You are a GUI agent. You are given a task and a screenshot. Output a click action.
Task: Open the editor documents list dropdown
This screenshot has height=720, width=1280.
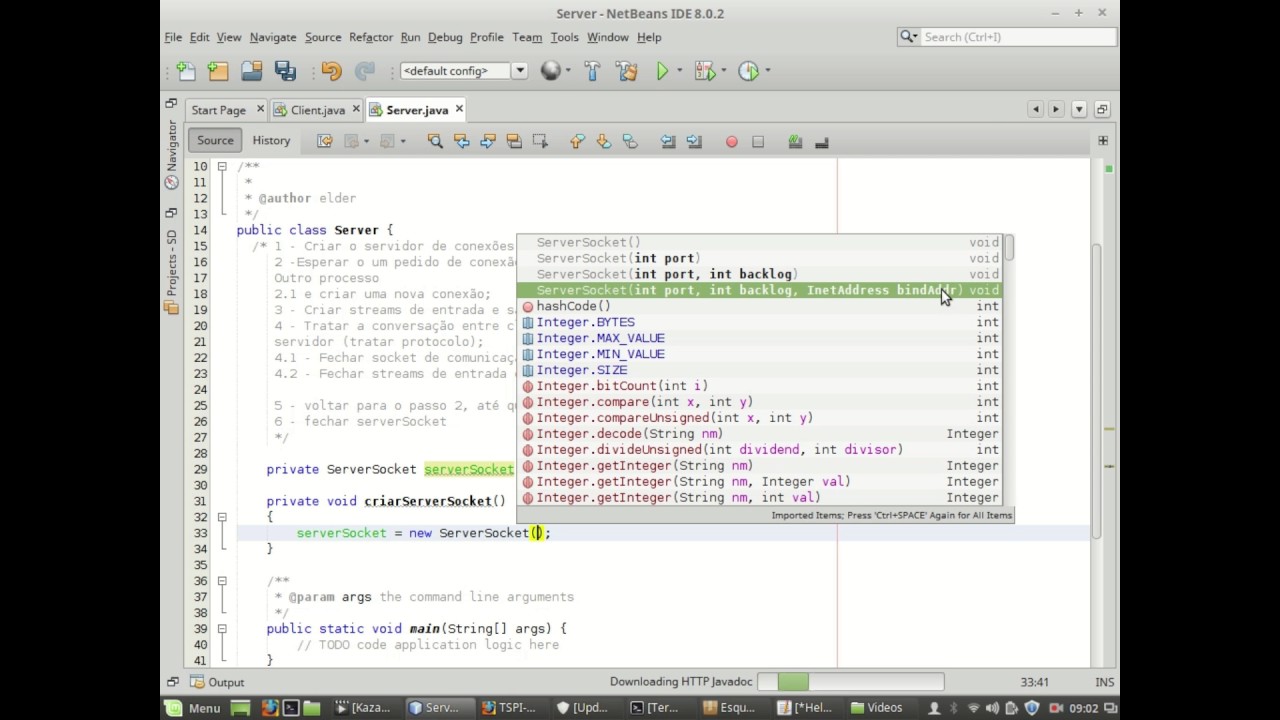click(1079, 110)
